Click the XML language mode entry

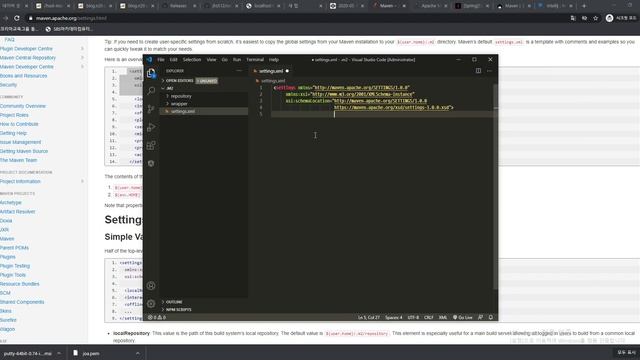point(442,317)
